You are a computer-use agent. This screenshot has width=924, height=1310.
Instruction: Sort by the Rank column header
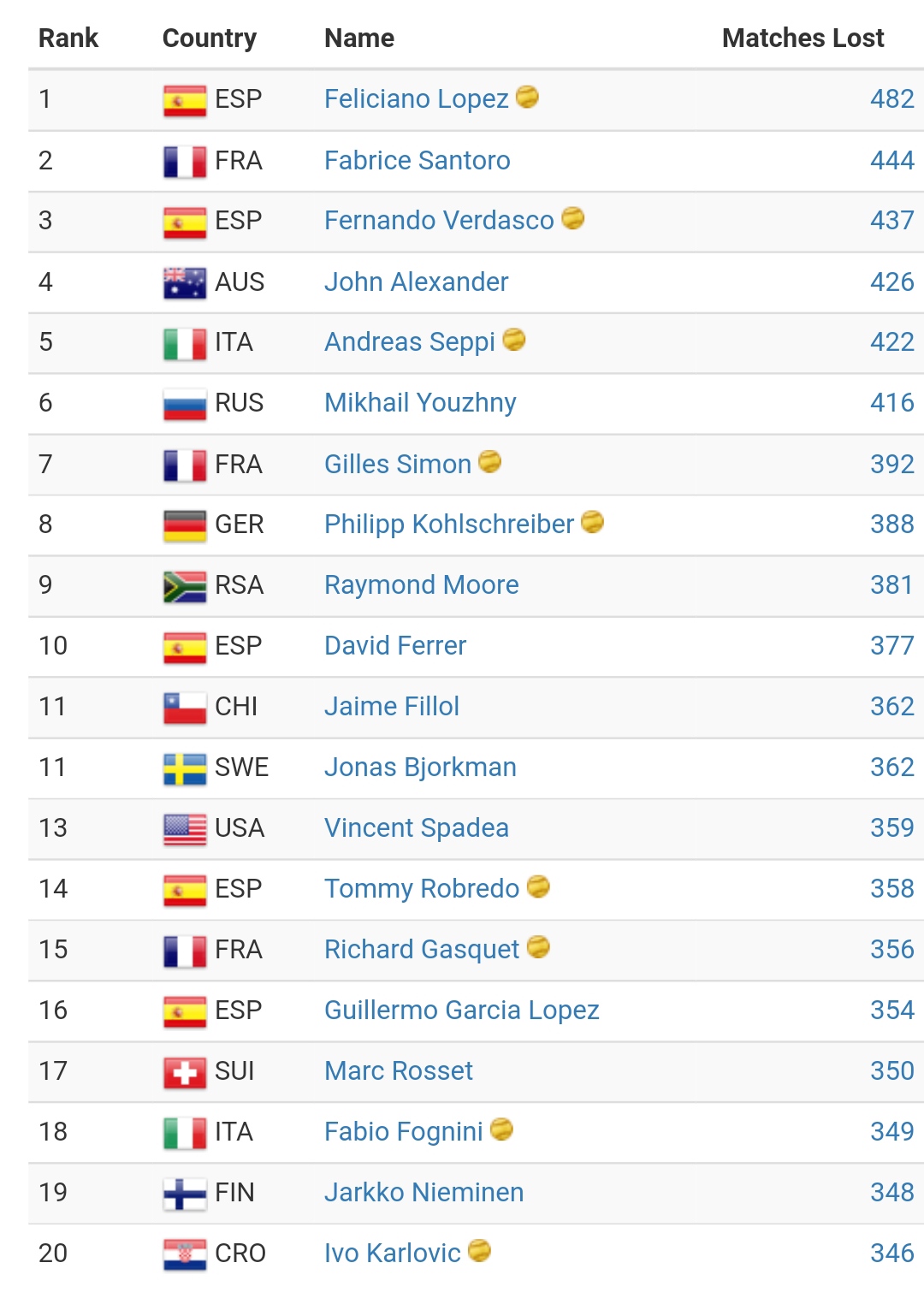point(68,39)
